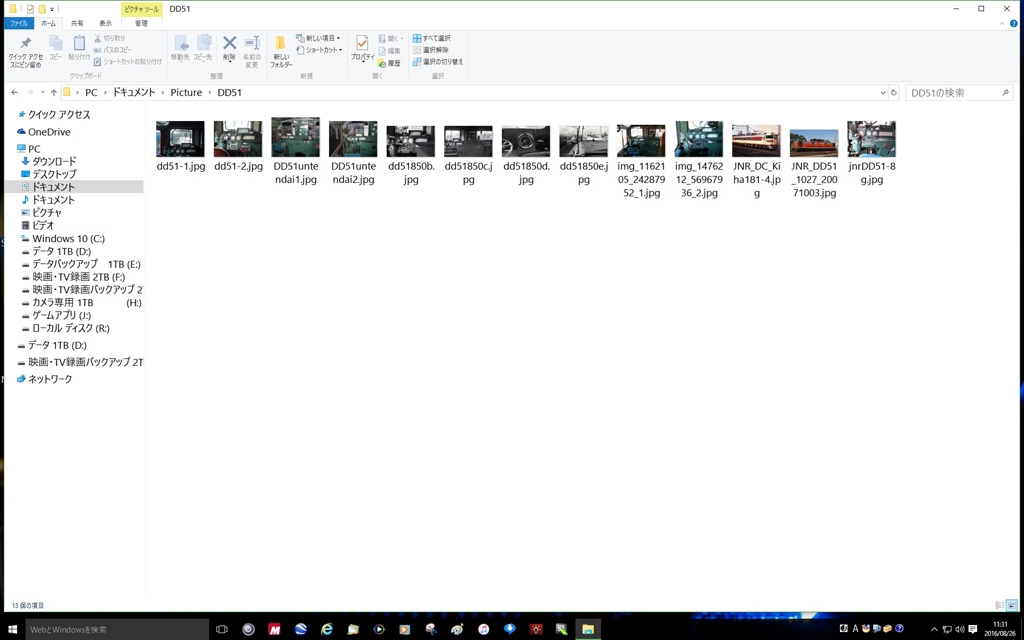
Task: Open Edge browser from the taskbar
Action: [326, 629]
